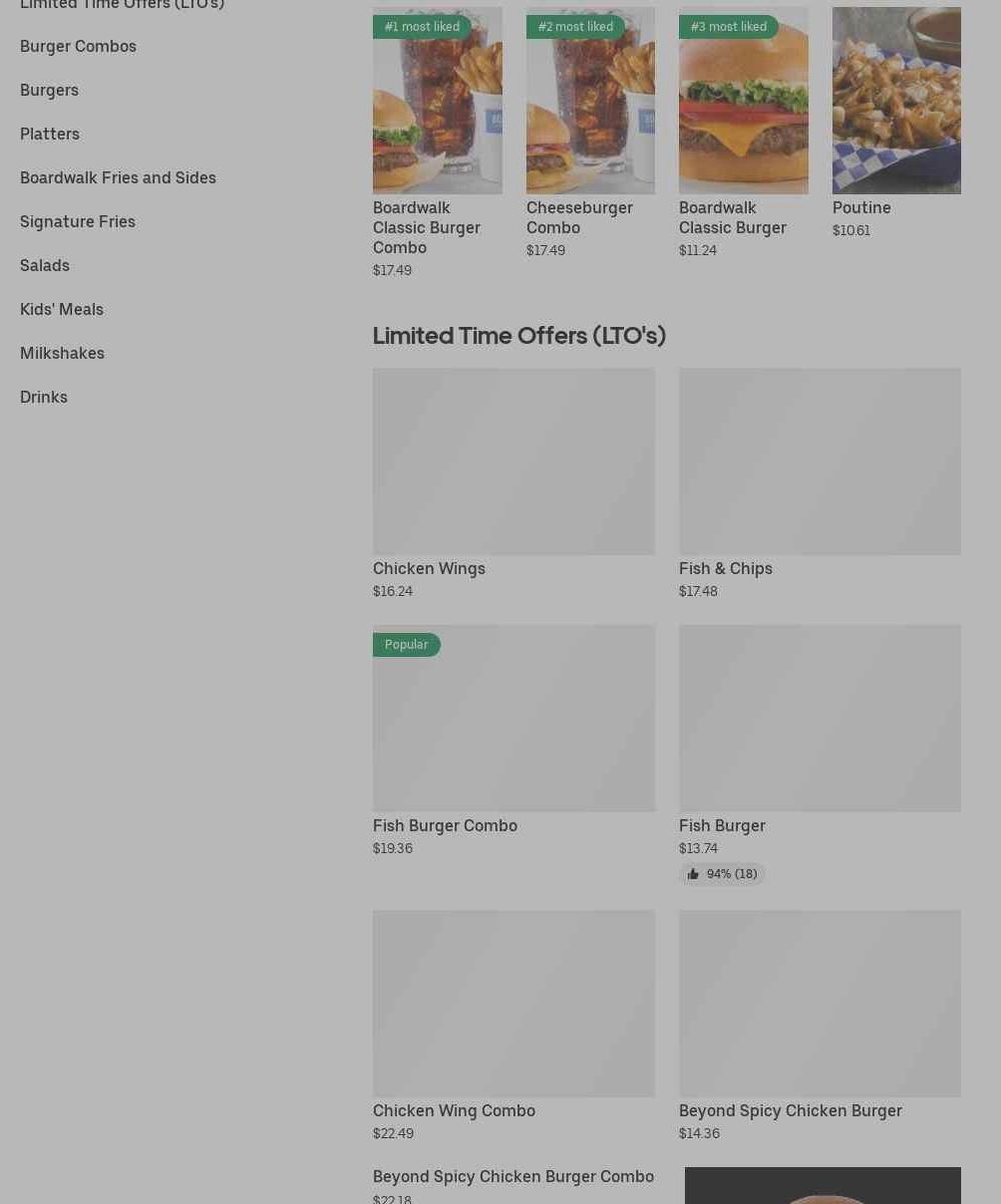Select Boardwalk Fries and Sides category
Viewport: 1001px width, 1204px height.
click(118, 177)
